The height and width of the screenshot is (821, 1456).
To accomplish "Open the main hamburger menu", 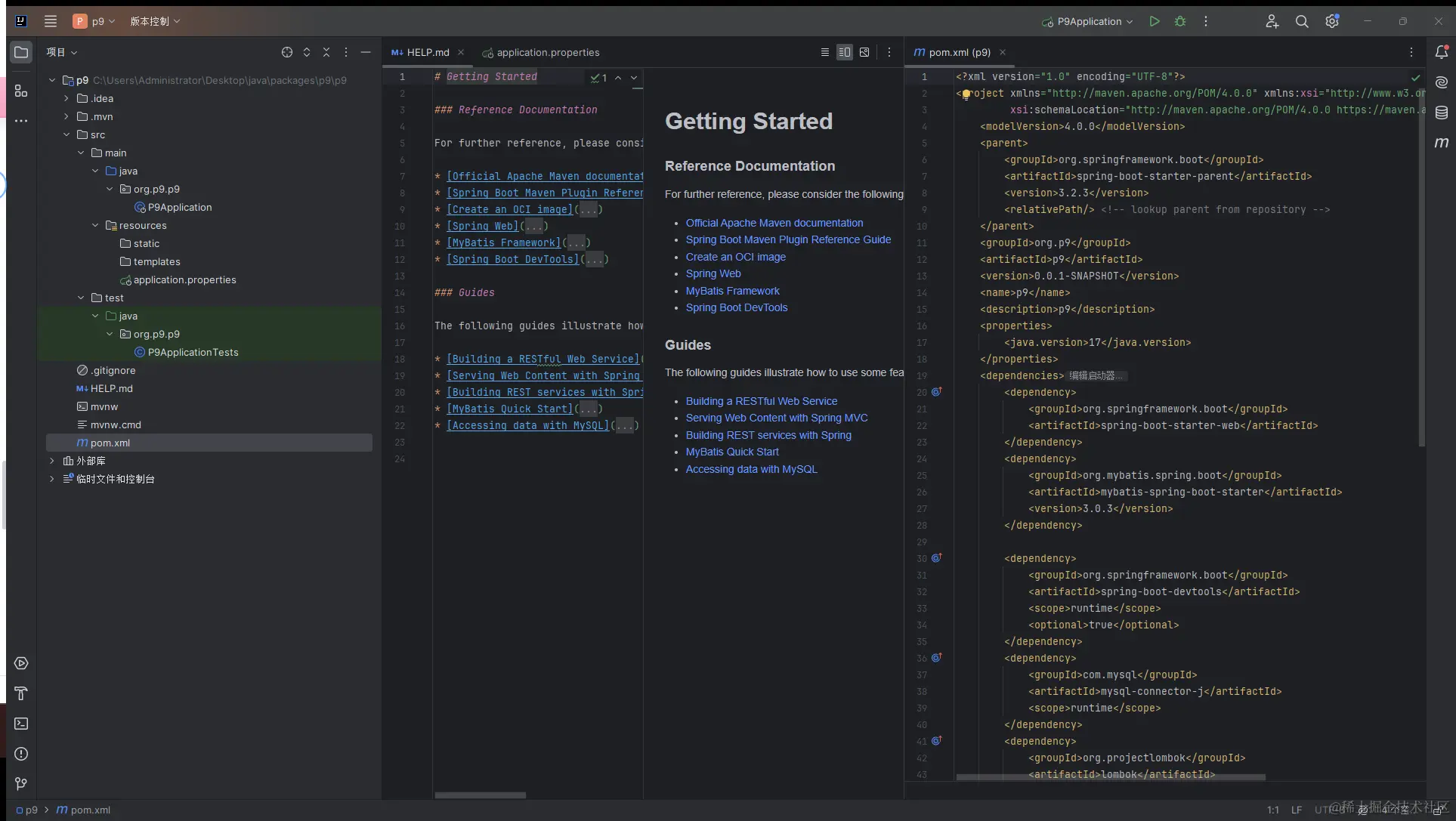I will (51, 21).
